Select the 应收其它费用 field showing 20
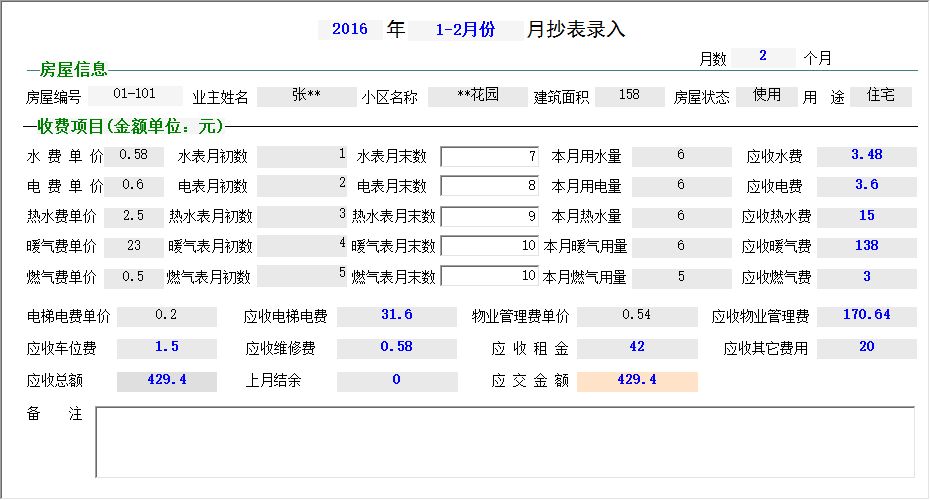Image resolution: width=930 pixels, height=500 pixels. point(866,347)
